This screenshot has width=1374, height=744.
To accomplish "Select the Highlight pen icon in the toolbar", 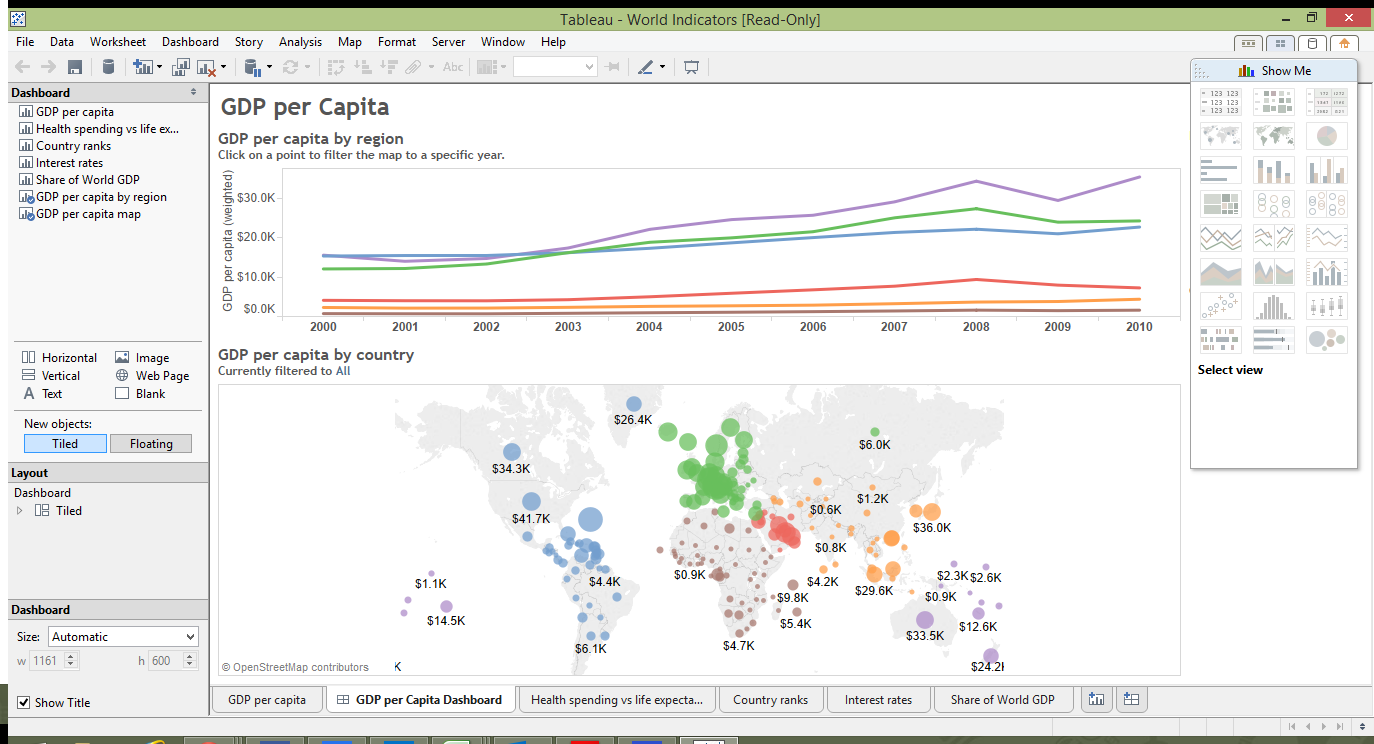I will 648,66.
